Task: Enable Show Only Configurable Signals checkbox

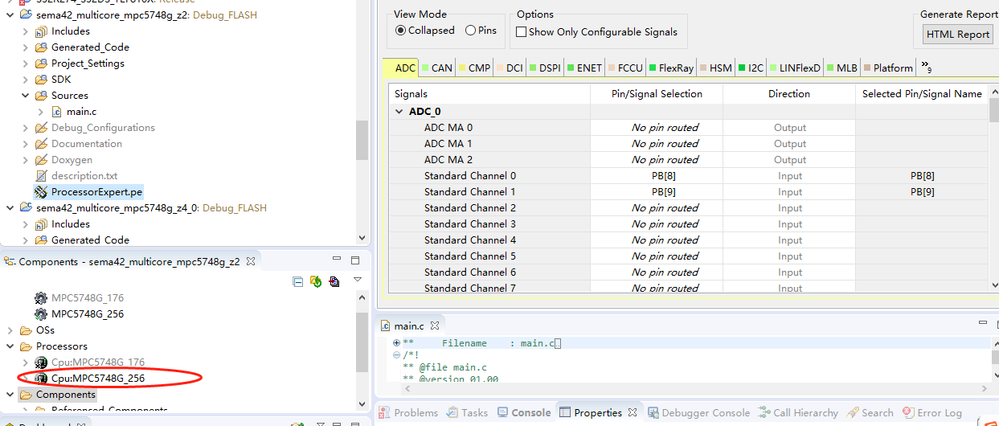Action: [x=521, y=32]
